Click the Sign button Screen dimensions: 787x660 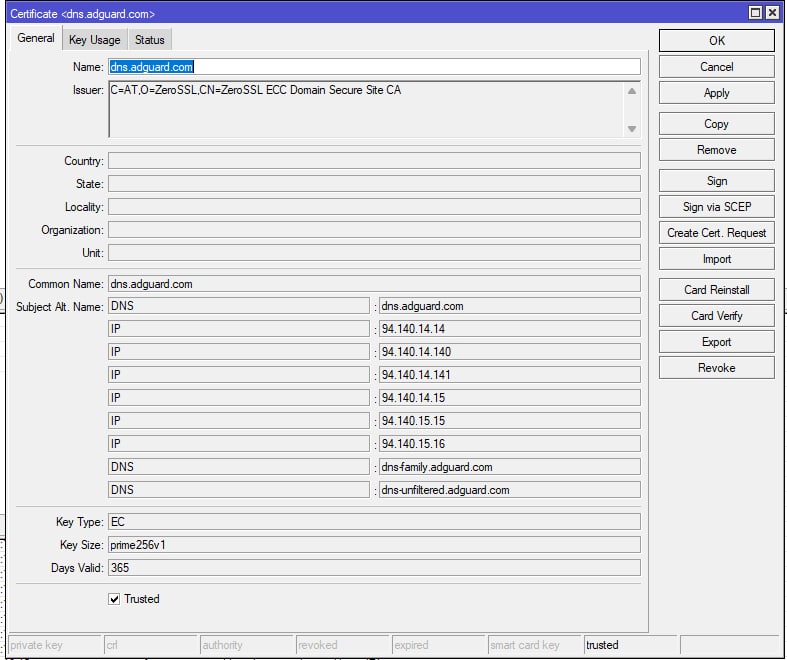[x=716, y=181]
